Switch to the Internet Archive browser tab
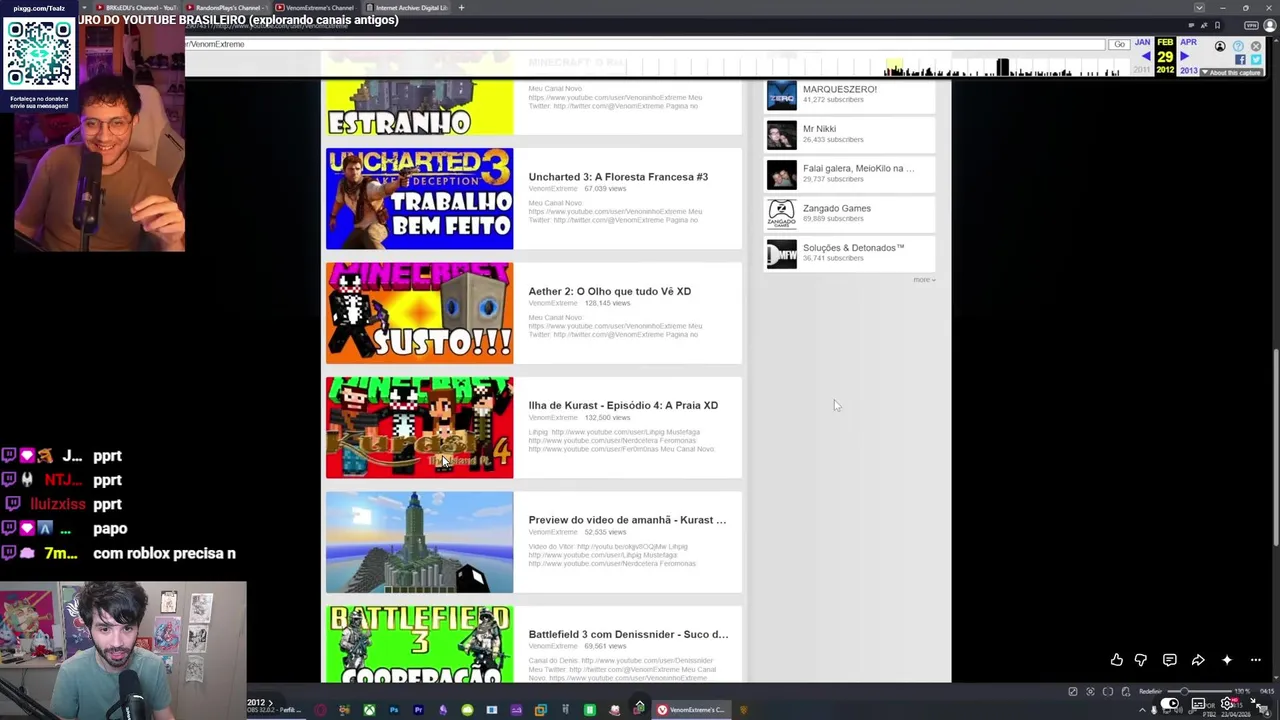The height and width of the screenshot is (720, 1280). click(405, 8)
